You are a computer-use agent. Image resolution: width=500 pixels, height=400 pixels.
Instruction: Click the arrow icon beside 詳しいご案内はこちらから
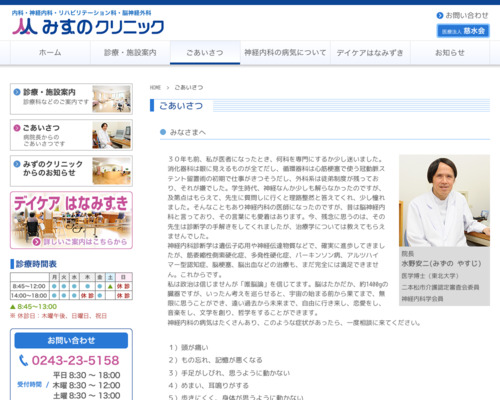point(37,242)
